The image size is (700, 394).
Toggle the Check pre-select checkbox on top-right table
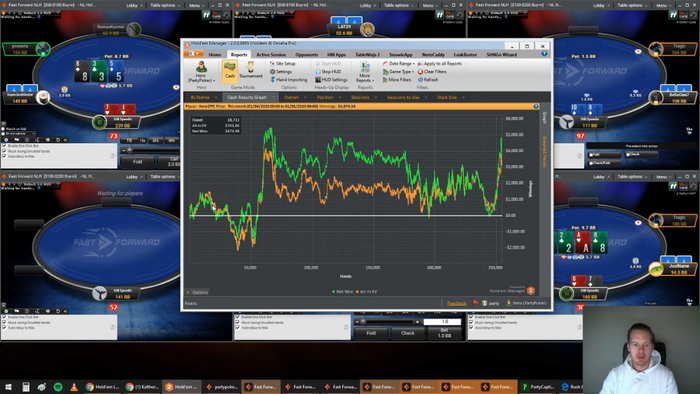pos(628,154)
